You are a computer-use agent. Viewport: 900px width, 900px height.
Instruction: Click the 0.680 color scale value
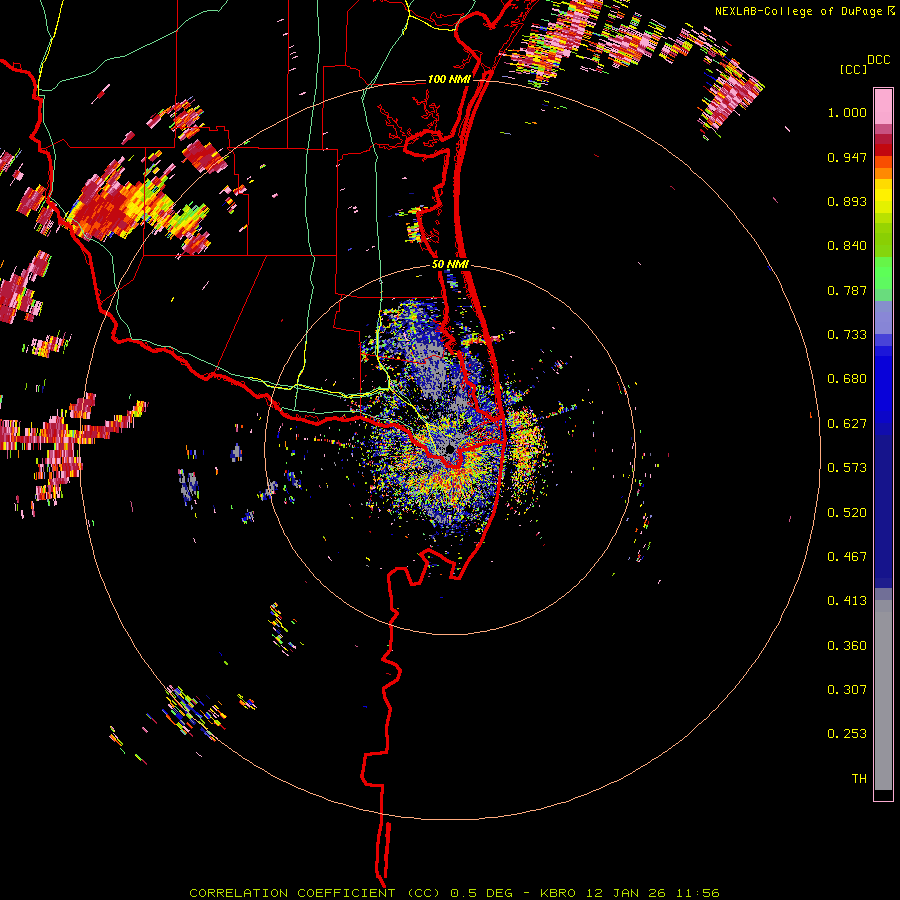click(847, 379)
